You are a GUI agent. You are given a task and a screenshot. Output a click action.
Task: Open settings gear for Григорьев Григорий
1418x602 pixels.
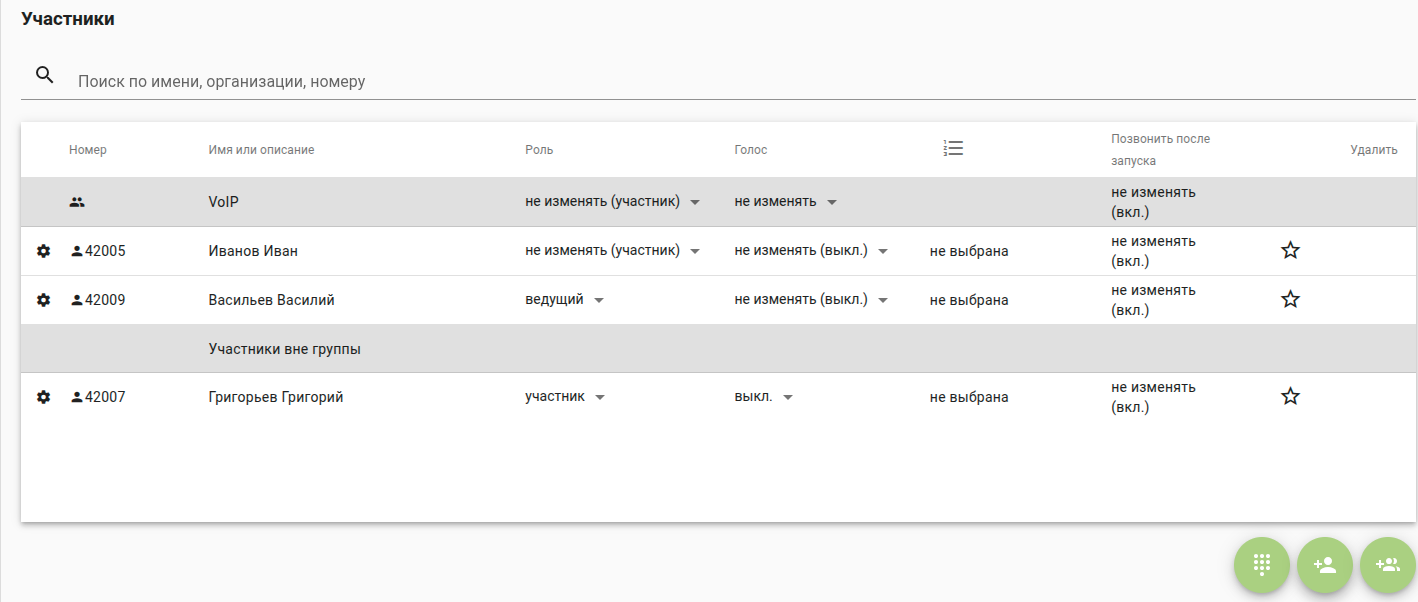tap(43, 397)
